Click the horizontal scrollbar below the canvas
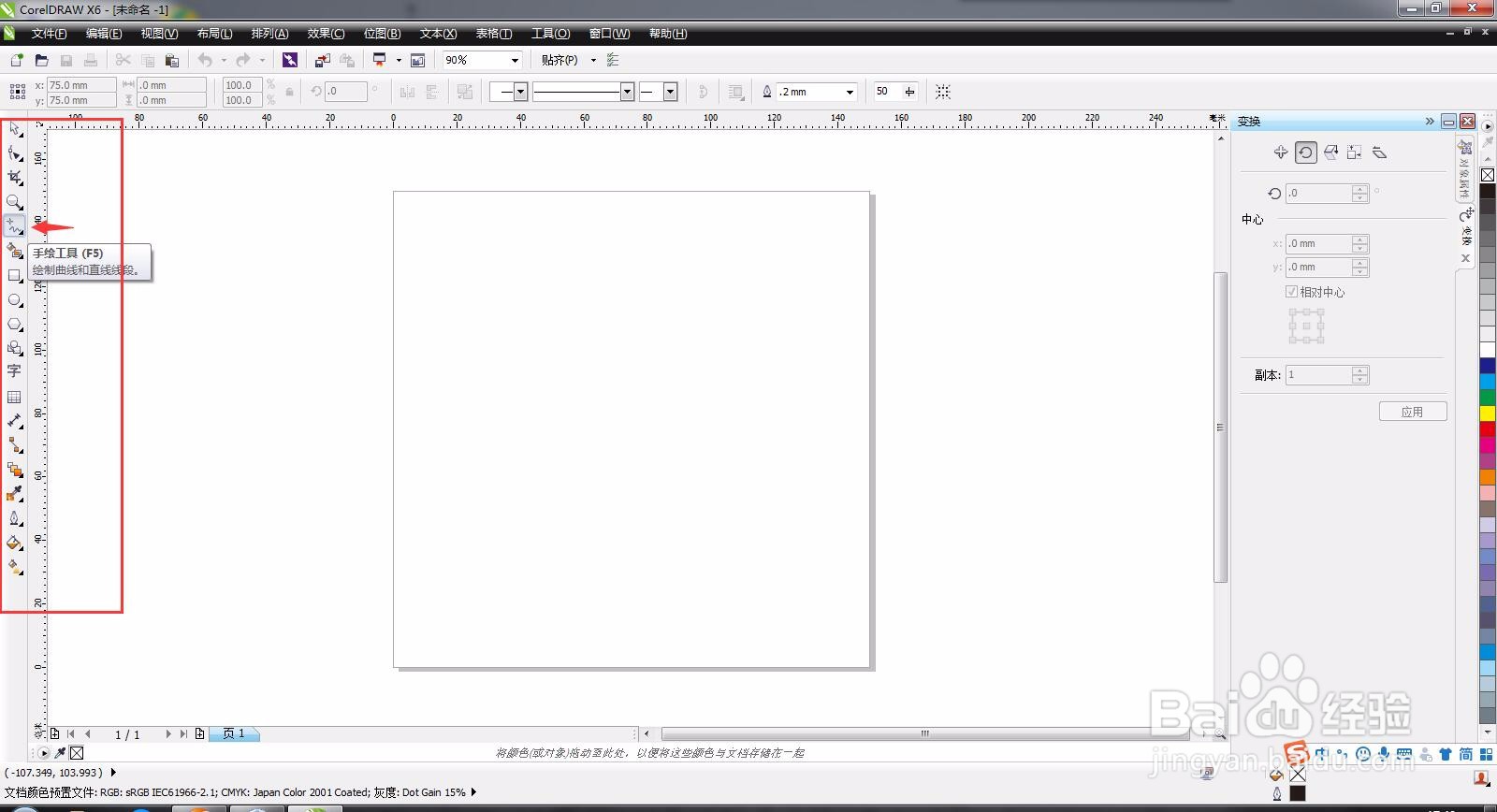1497x812 pixels. point(924,734)
